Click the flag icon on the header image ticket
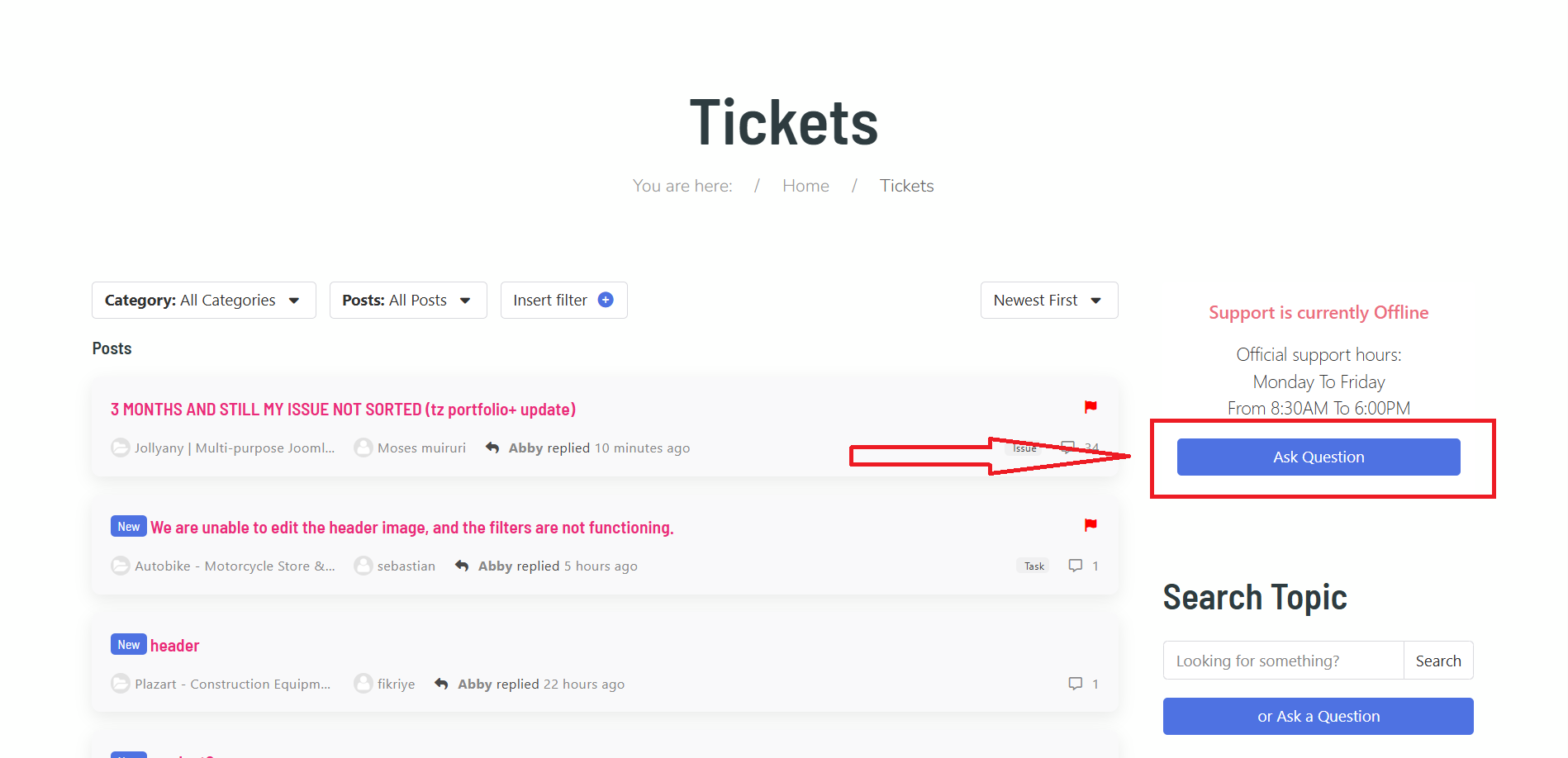The image size is (1568, 758). pyautogui.click(x=1091, y=524)
